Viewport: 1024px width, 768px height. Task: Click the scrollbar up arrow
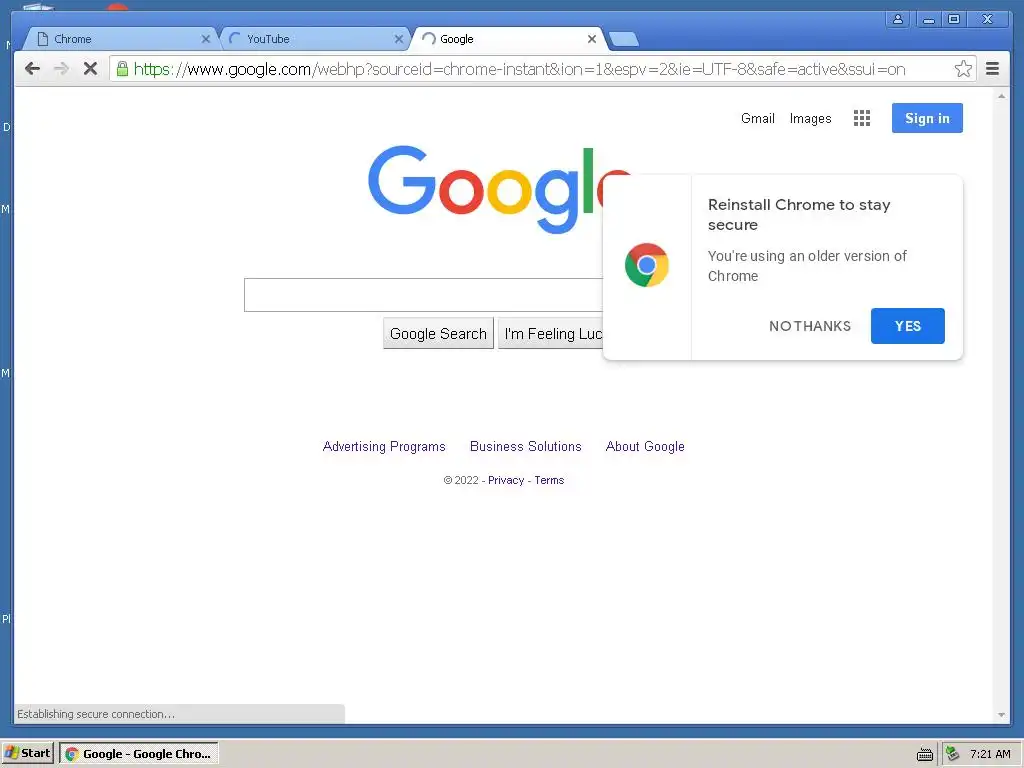1001,96
